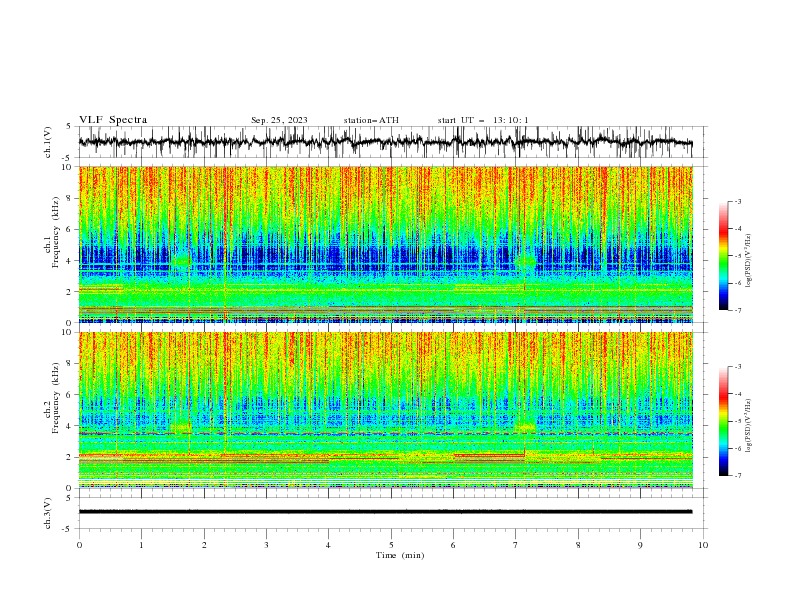Click the 'ch.3(V)' waveform axis label

48,513
